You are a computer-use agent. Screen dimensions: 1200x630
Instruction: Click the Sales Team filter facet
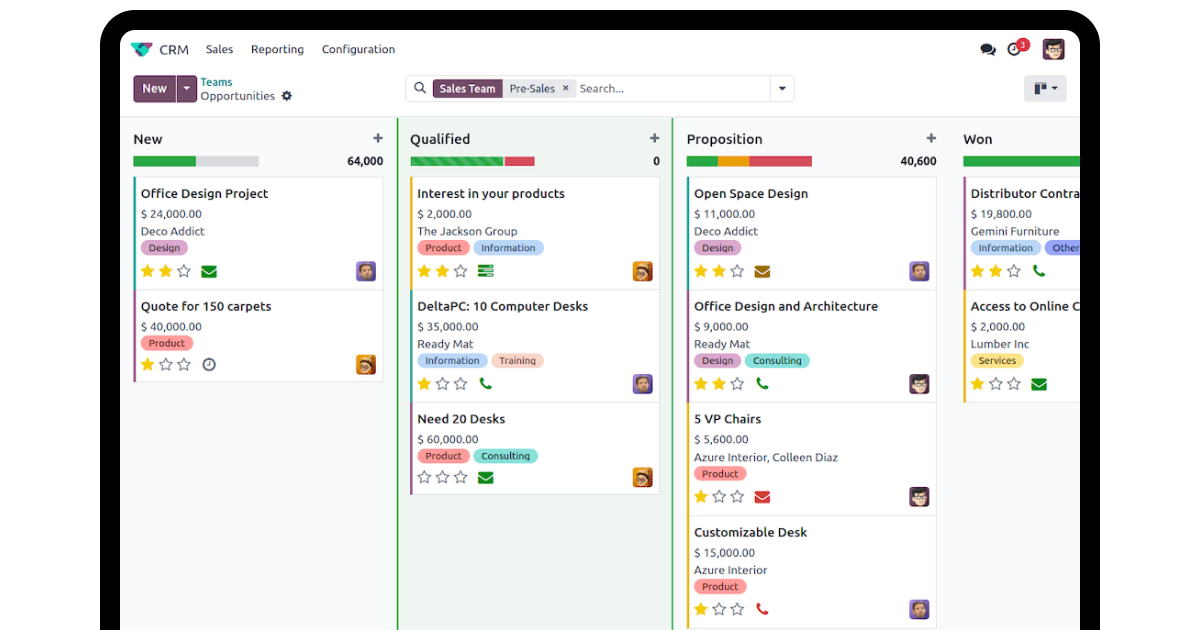[x=467, y=88]
